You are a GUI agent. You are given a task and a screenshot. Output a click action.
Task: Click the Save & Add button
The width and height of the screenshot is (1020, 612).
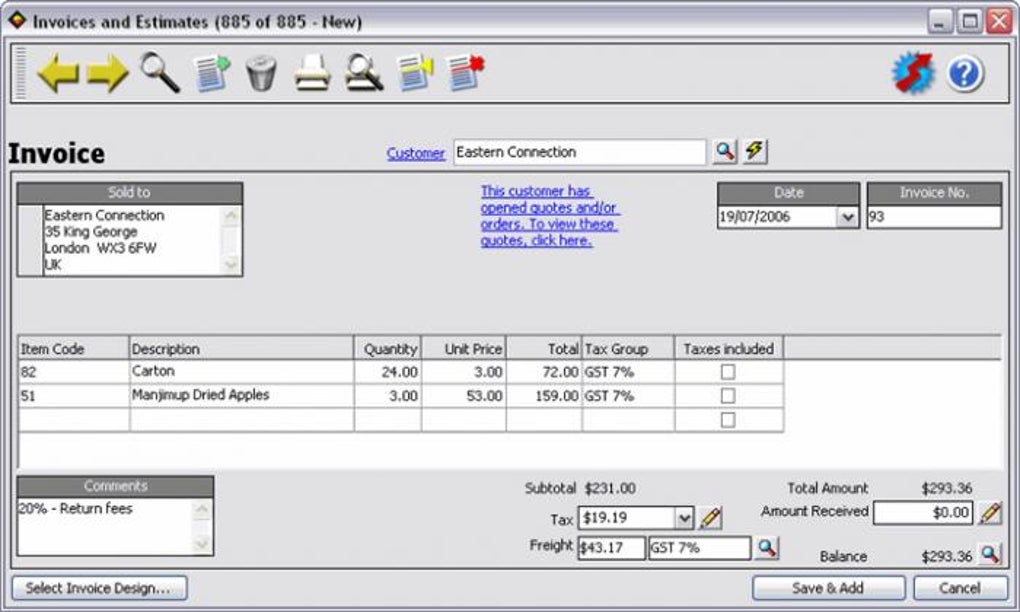pyautogui.click(x=828, y=588)
